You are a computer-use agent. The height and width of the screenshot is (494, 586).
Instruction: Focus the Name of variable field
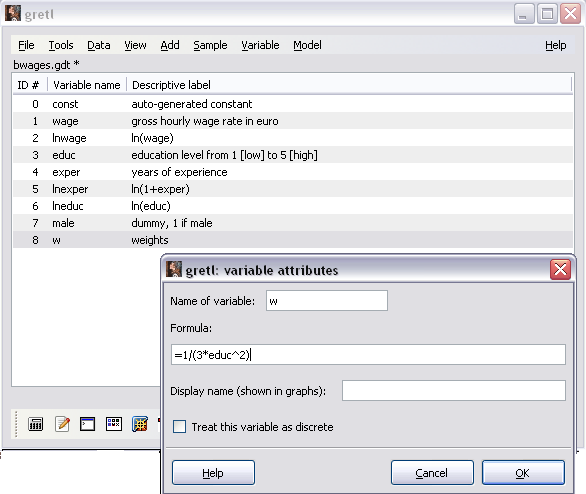(x=327, y=300)
